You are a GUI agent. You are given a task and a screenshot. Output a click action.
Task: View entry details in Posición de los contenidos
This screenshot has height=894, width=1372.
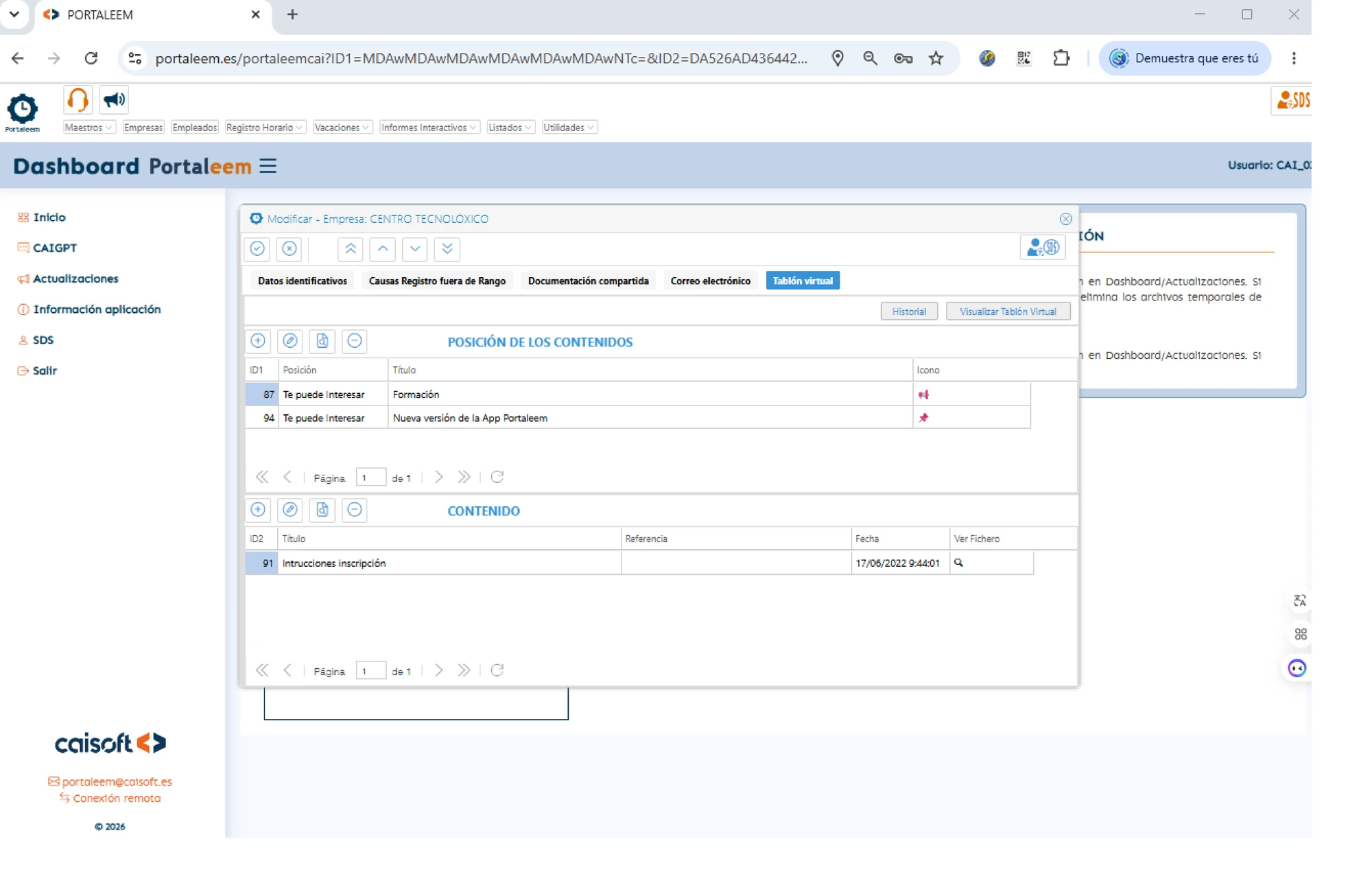tap(322, 341)
